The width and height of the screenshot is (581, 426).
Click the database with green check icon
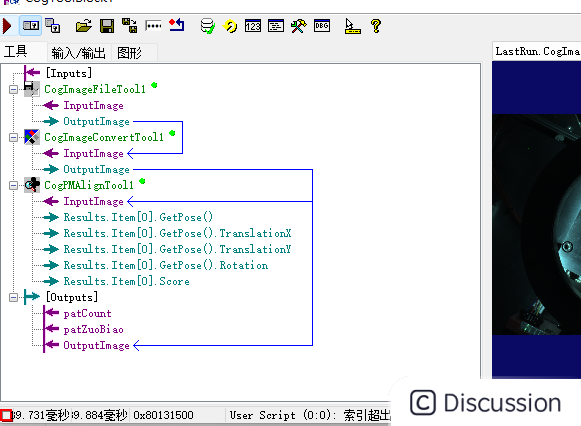tap(208, 26)
